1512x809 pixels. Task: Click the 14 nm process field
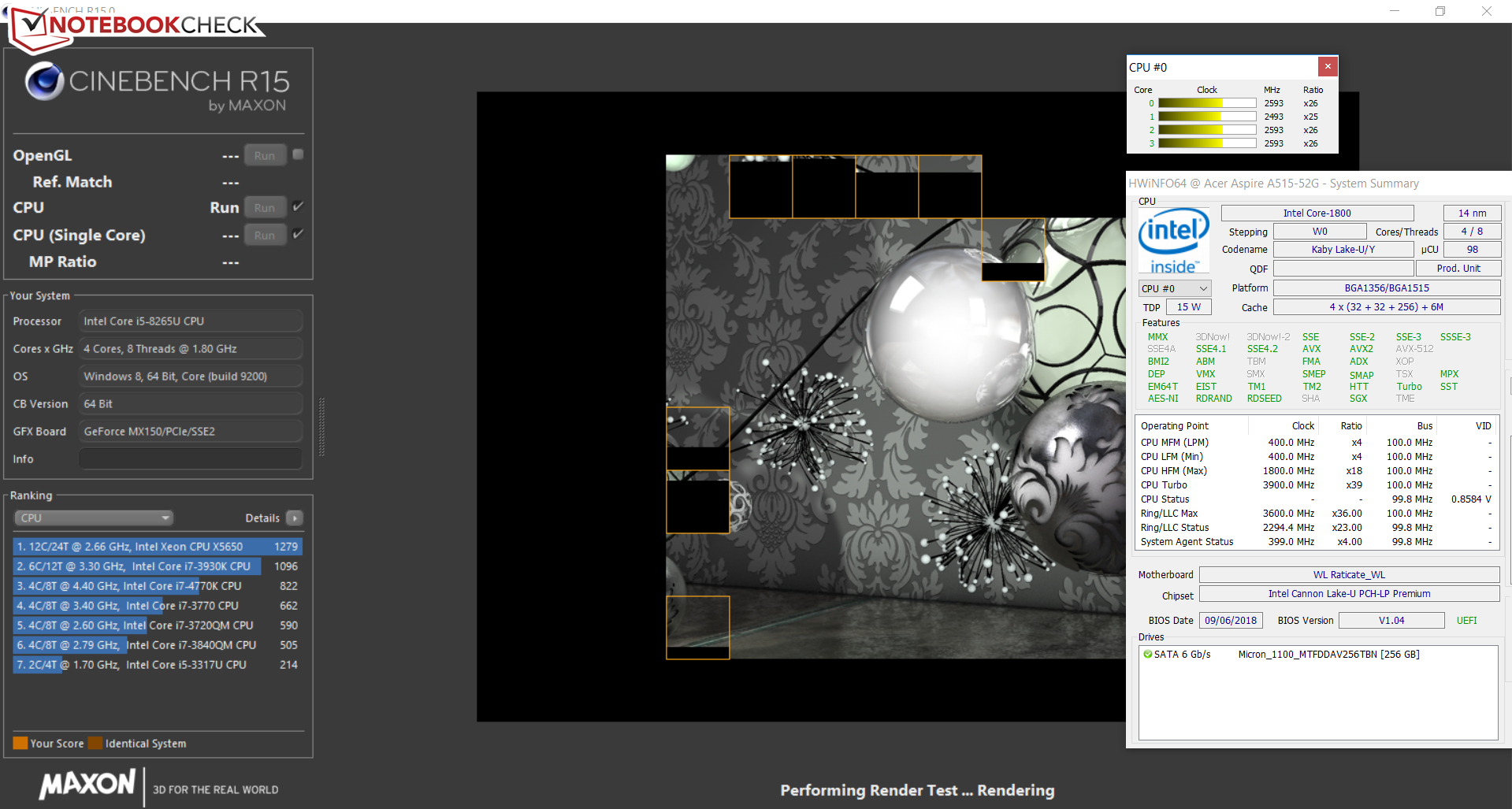tap(1472, 213)
